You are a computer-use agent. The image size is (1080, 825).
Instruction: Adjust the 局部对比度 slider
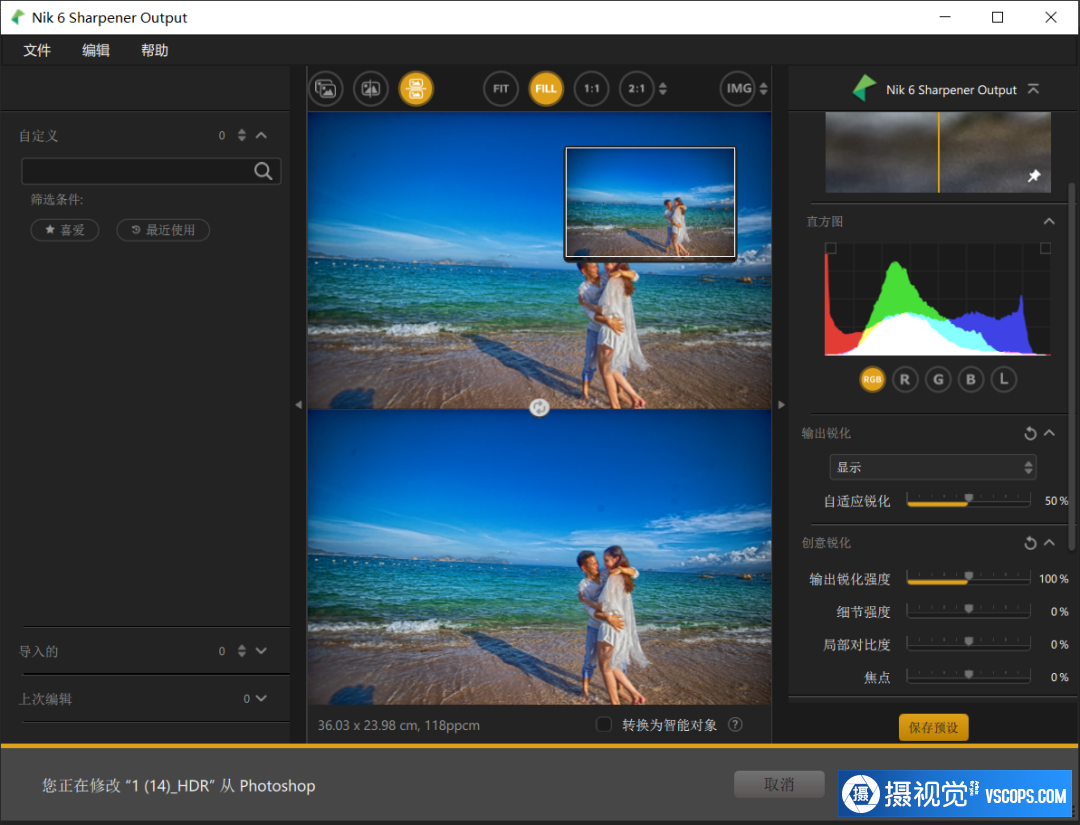click(x=968, y=645)
